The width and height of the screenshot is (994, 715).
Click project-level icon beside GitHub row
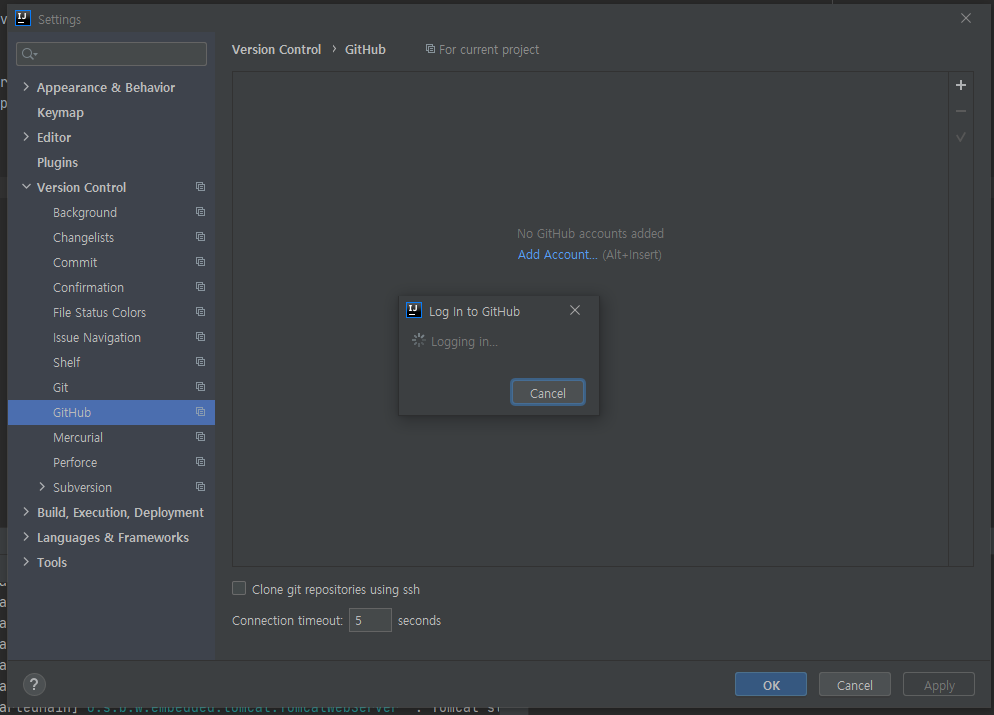click(200, 412)
